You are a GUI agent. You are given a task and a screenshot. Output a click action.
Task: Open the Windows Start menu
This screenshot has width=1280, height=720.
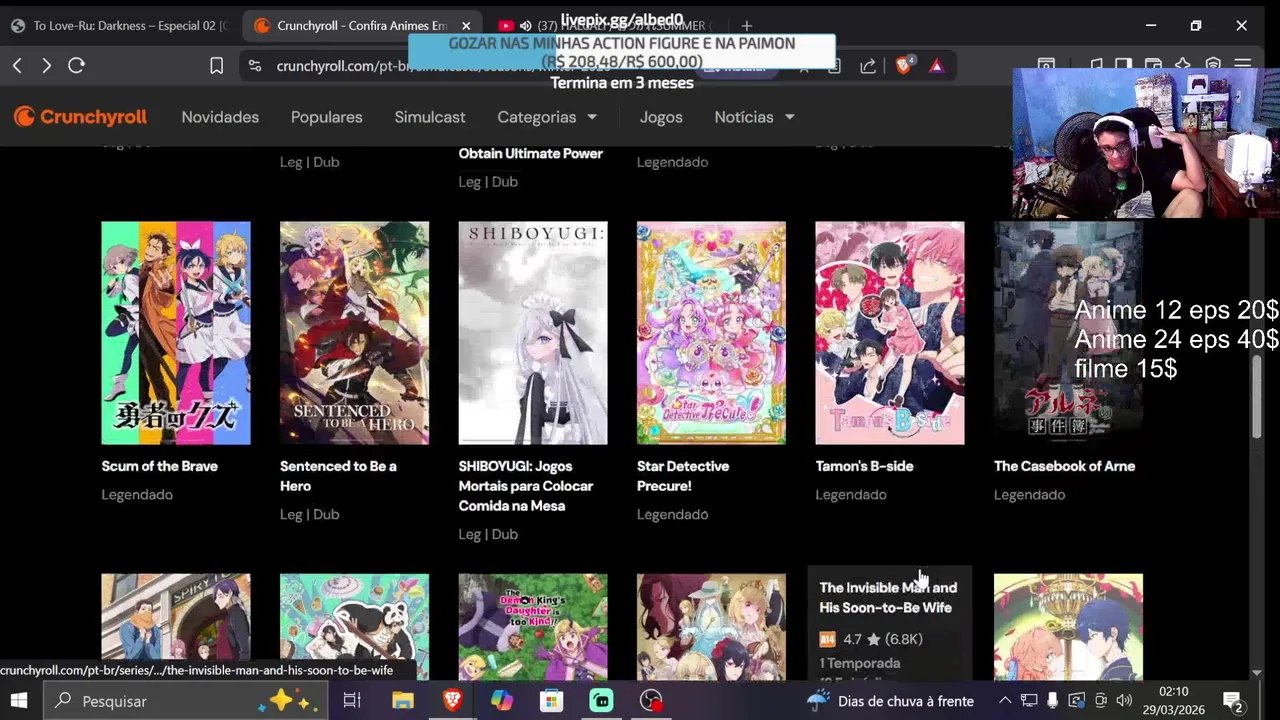point(19,701)
